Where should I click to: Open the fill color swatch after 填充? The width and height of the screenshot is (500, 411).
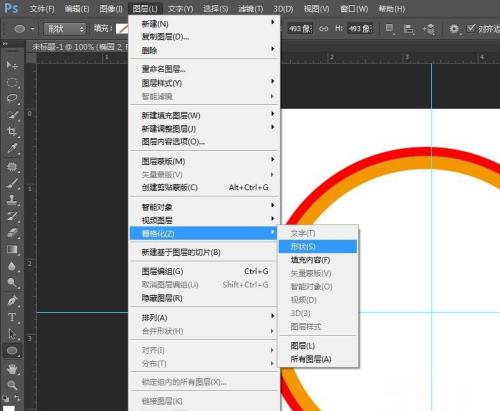122,29
